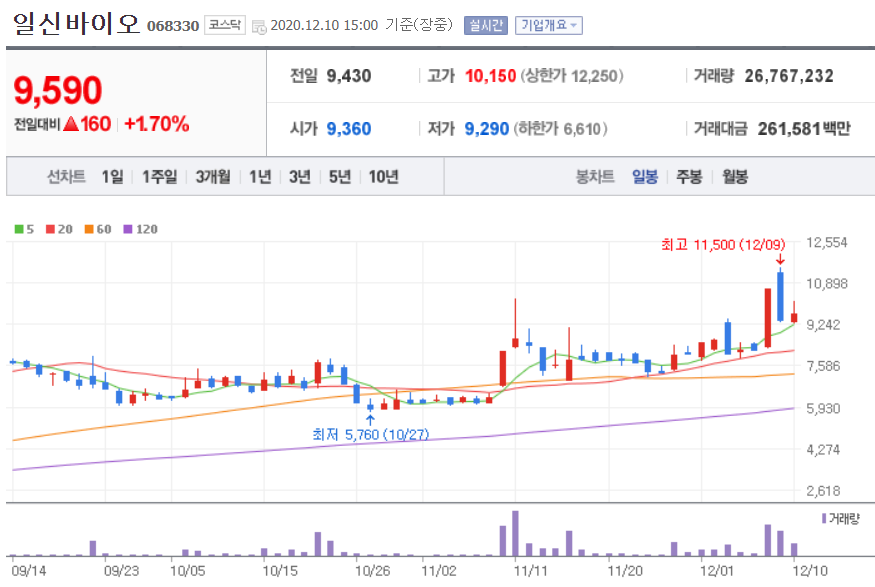Select the 5년 line chart tab

340,177
